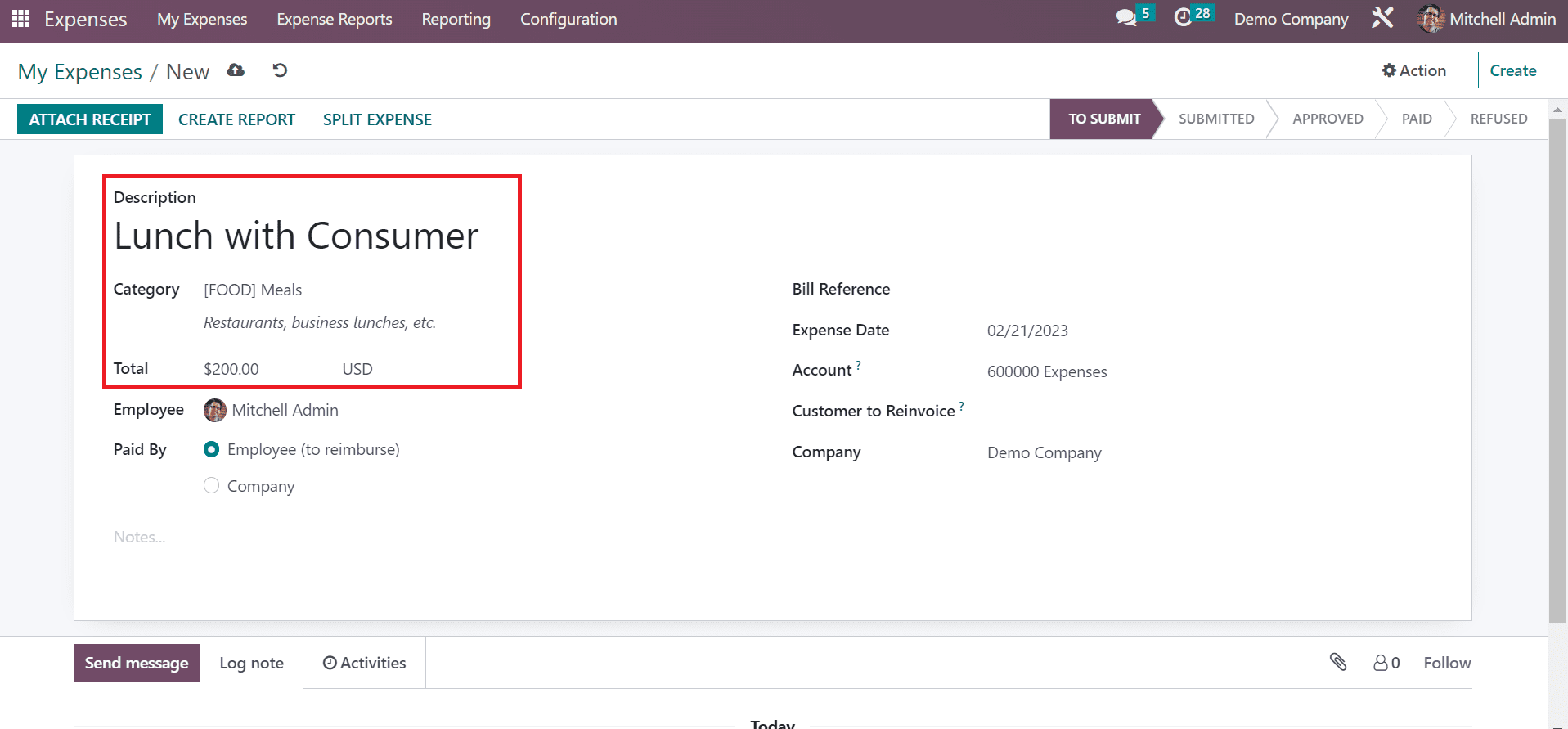Open the Configuration menu
The height and width of the screenshot is (729, 1568).
click(x=568, y=19)
